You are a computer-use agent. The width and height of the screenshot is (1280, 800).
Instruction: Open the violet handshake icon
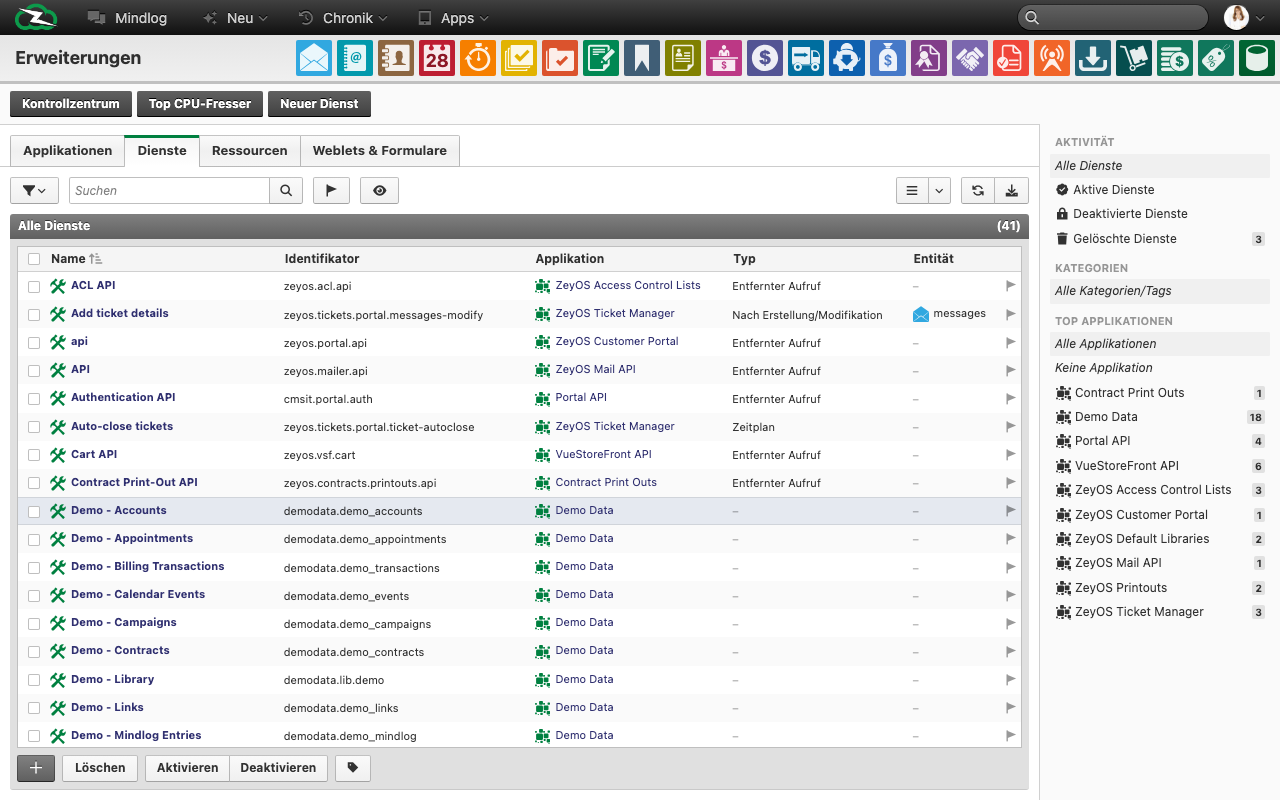click(x=970, y=58)
